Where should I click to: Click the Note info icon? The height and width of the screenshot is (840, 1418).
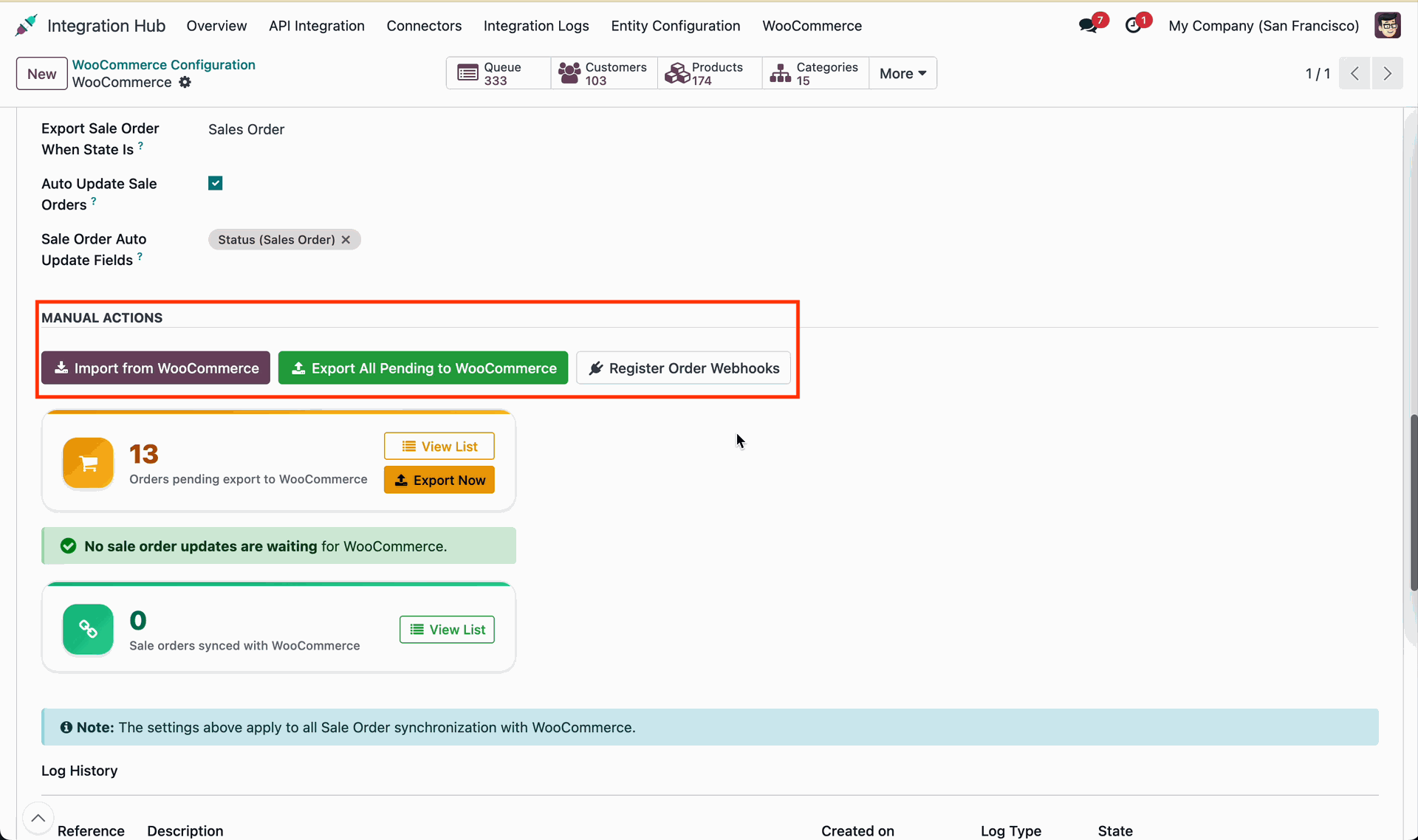click(66, 728)
